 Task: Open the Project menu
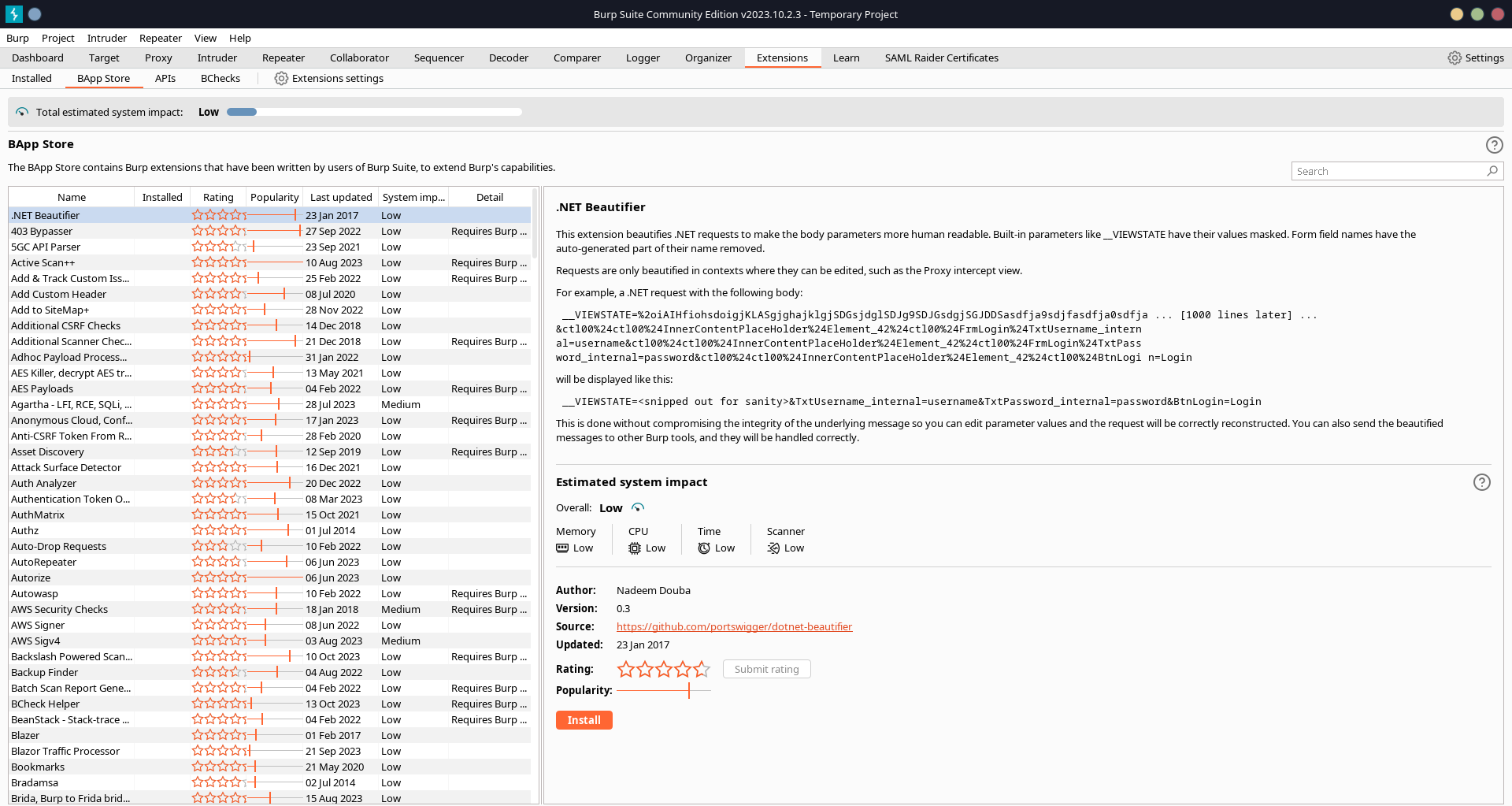tap(57, 38)
